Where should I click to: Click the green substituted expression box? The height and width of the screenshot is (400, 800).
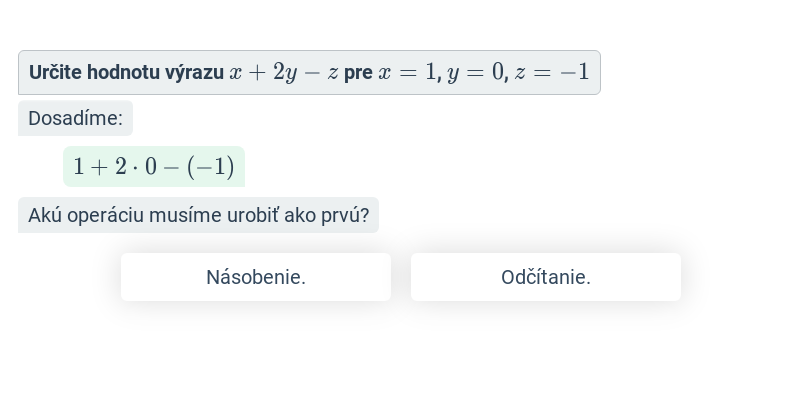pos(154,167)
